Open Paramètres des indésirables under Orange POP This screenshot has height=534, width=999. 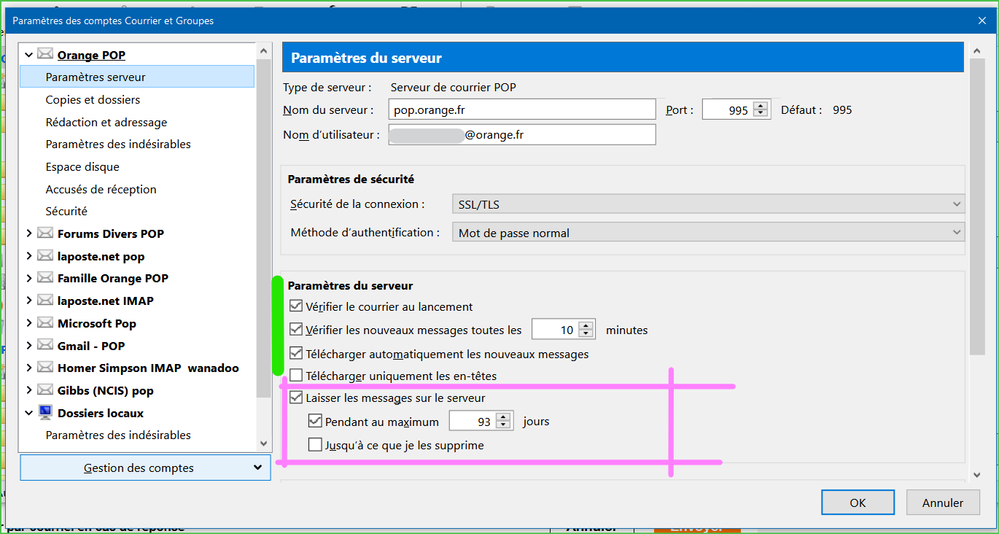118,144
